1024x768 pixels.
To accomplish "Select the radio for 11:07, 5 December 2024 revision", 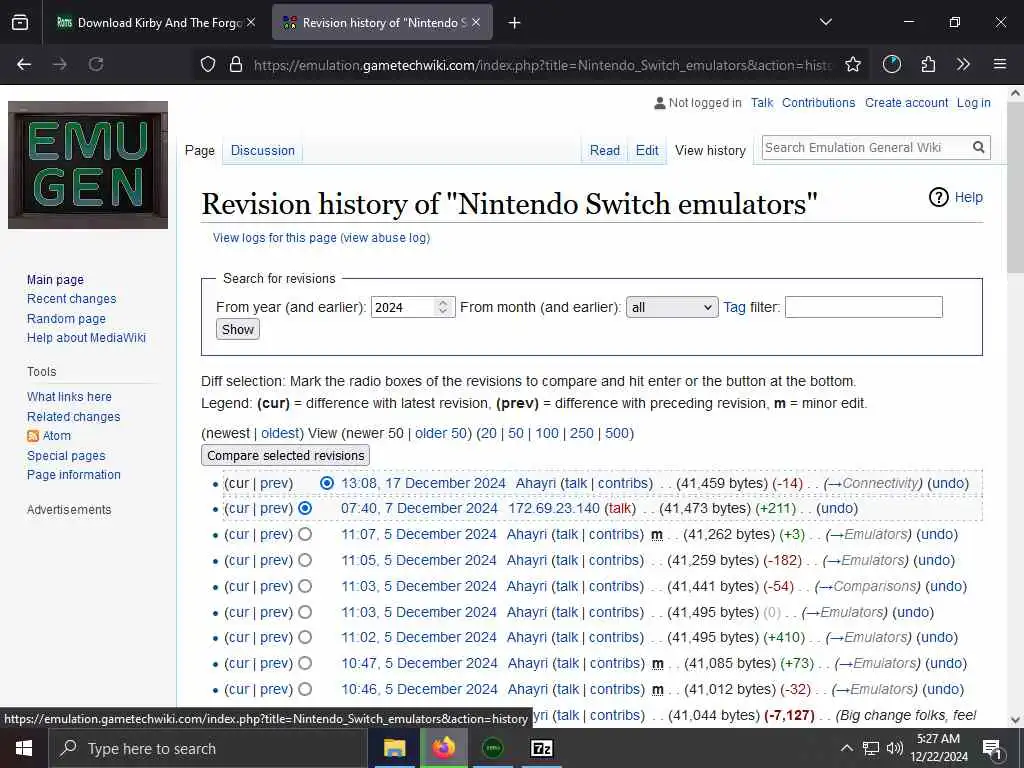I will 305,534.
